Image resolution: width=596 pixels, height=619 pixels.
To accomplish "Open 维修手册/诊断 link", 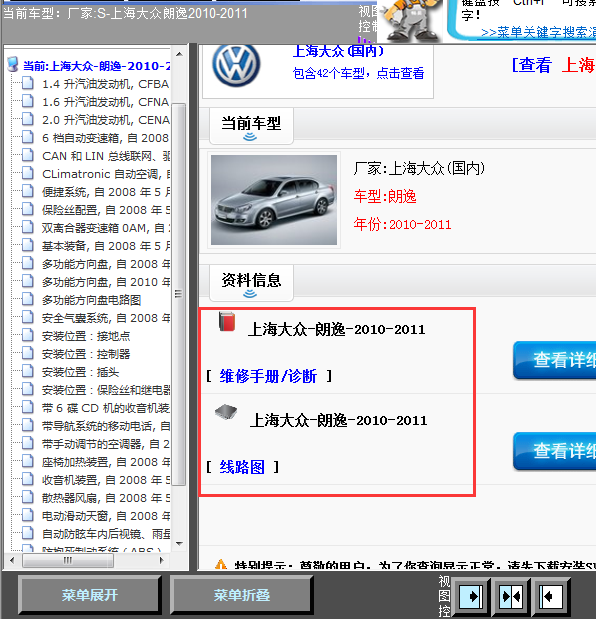I will point(268,376).
